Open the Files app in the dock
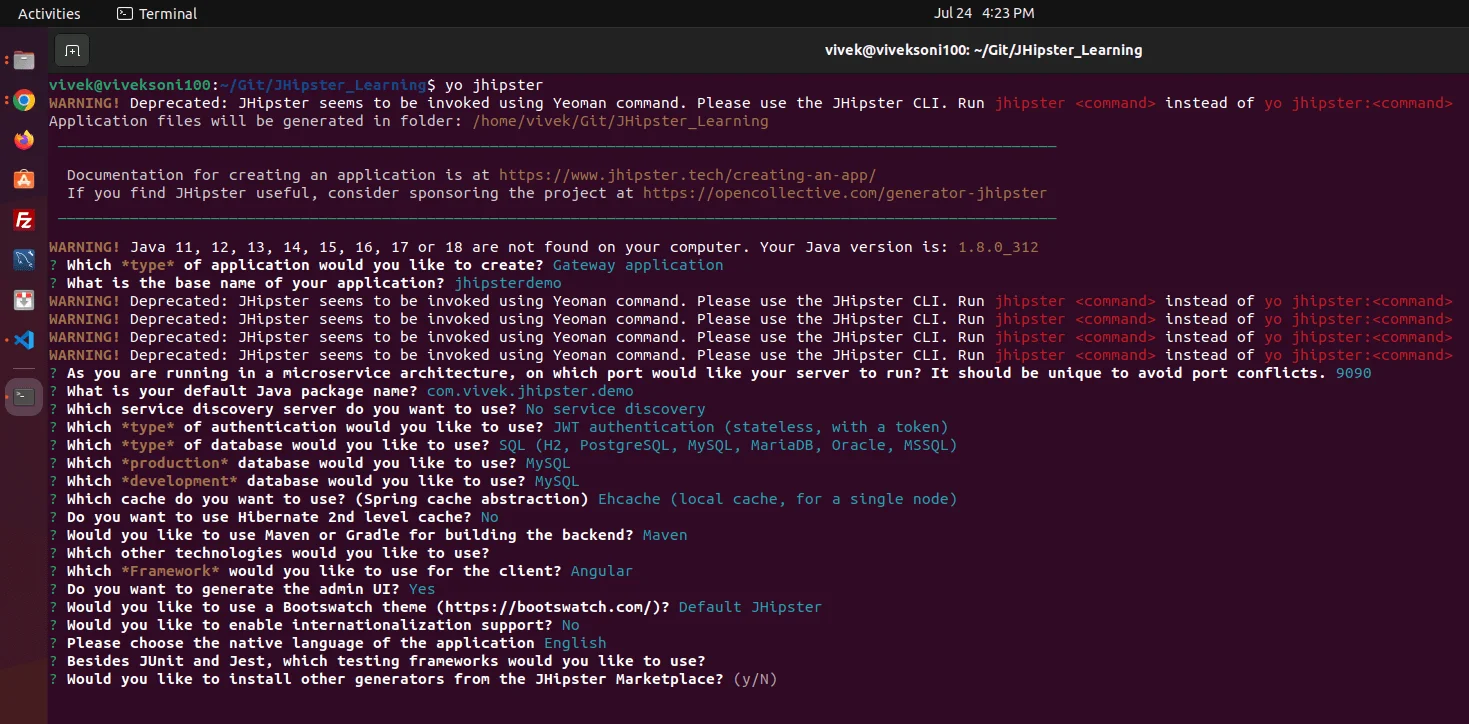The width and height of the screenshot is (1469, 724). click(24, 60)
